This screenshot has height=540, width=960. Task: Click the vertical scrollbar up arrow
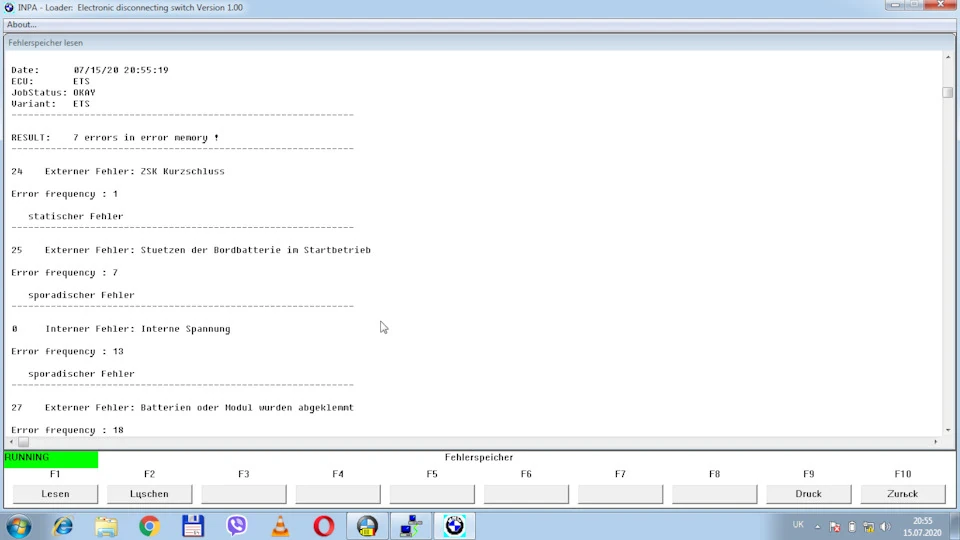pos(948,57)
